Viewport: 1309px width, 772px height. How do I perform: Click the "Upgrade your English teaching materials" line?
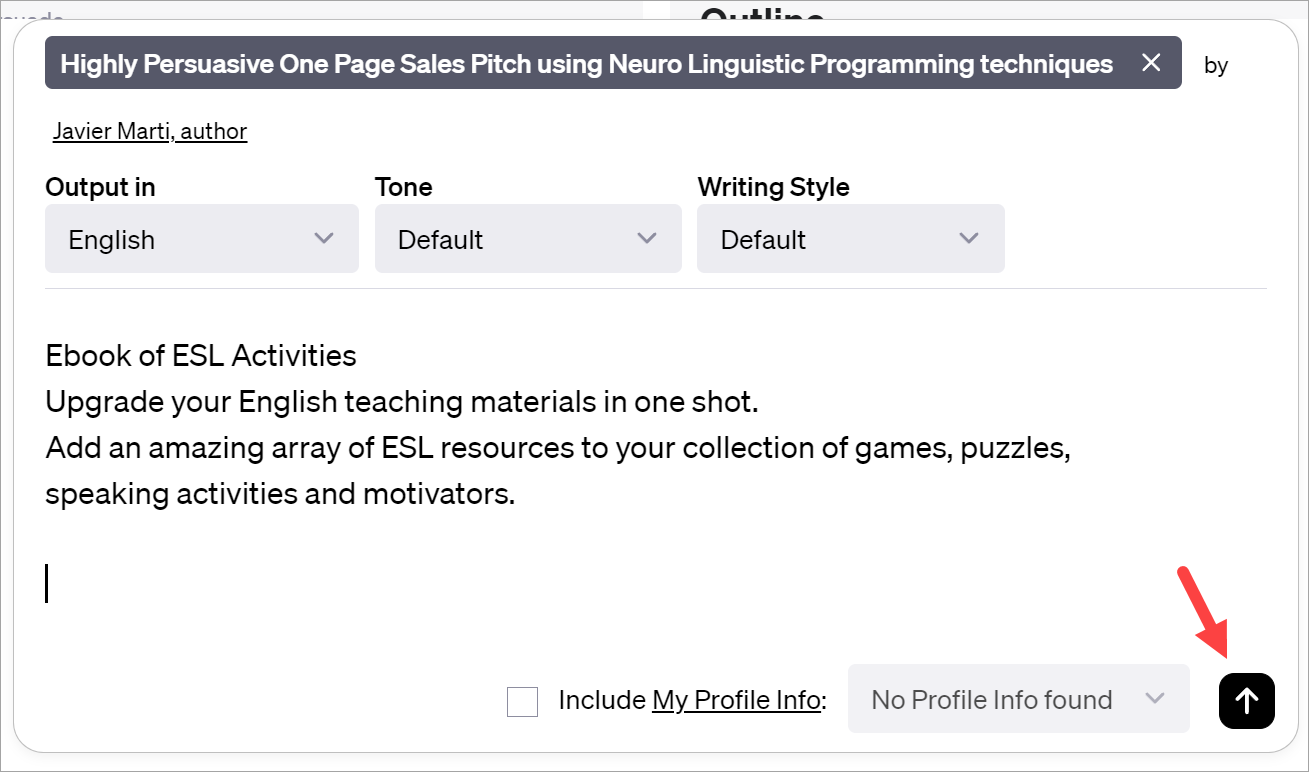point(402,402)
